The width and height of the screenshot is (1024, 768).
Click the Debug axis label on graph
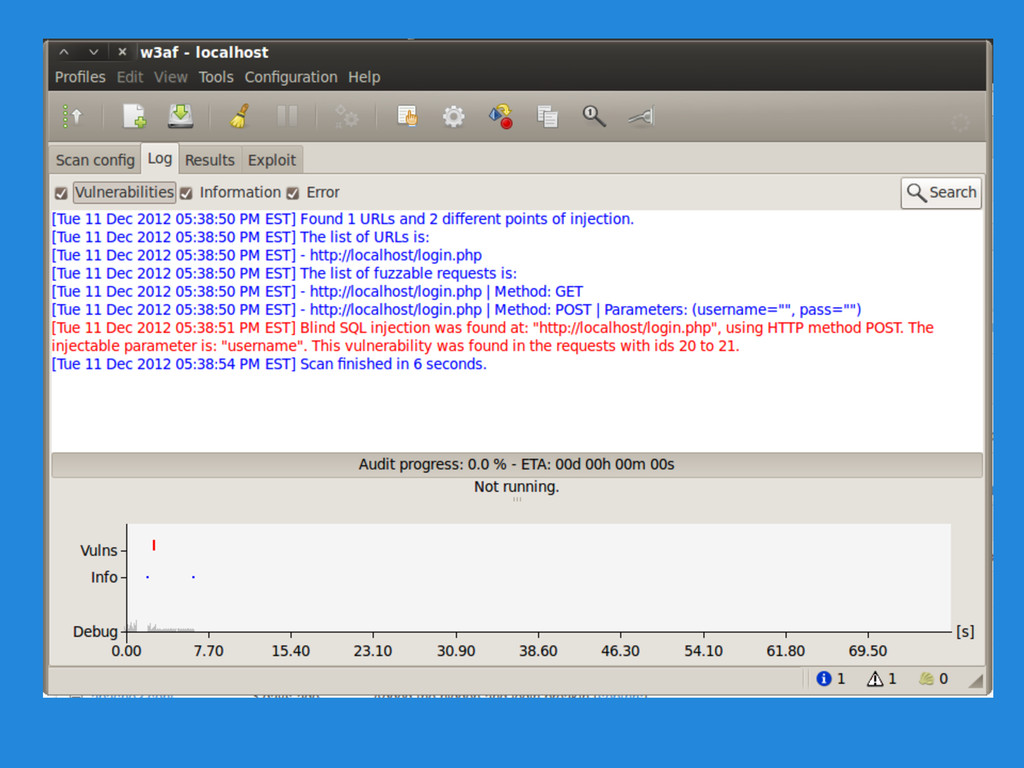pos(95,632)
